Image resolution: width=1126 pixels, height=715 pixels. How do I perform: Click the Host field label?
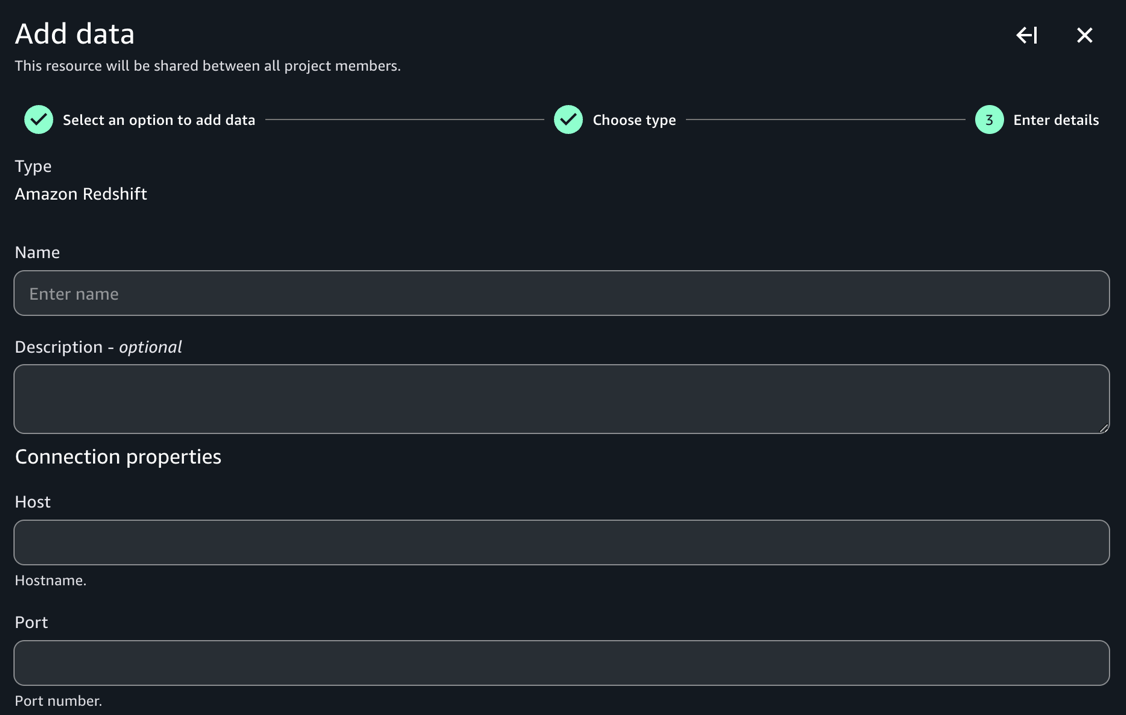(33, 502)
